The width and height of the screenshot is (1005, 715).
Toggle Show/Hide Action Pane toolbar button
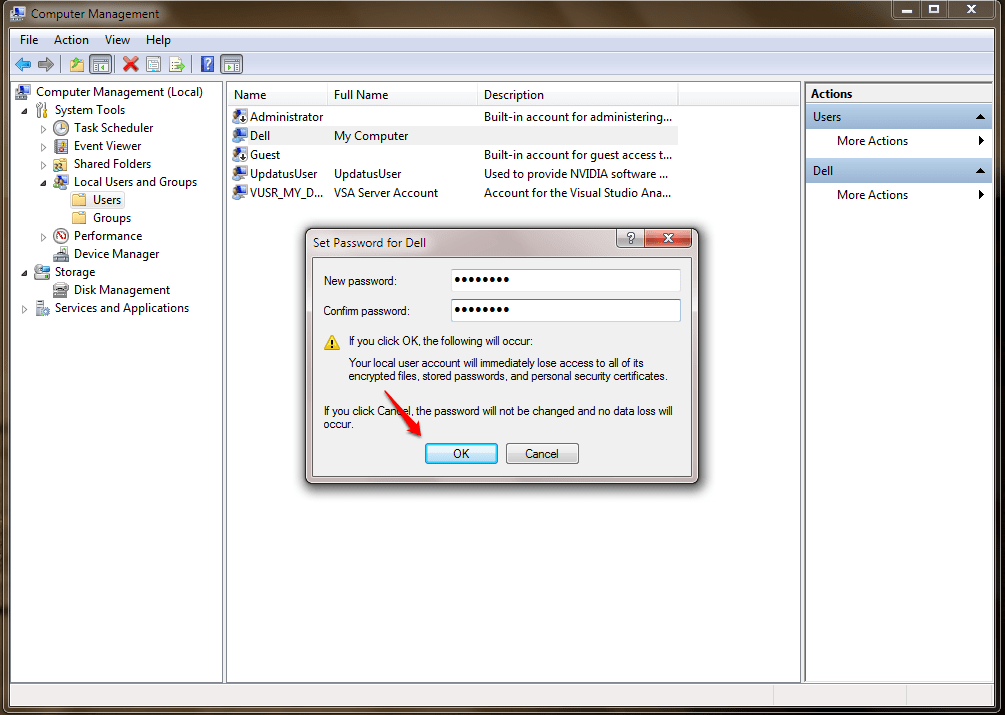pos(231,64)
